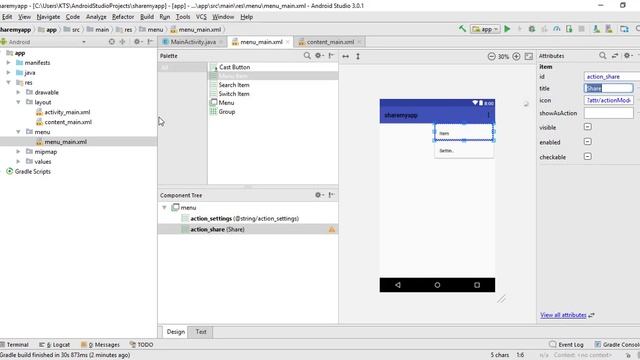
Task: Expand the values folder
Action: pyautogui.click(x=18, y=161)
